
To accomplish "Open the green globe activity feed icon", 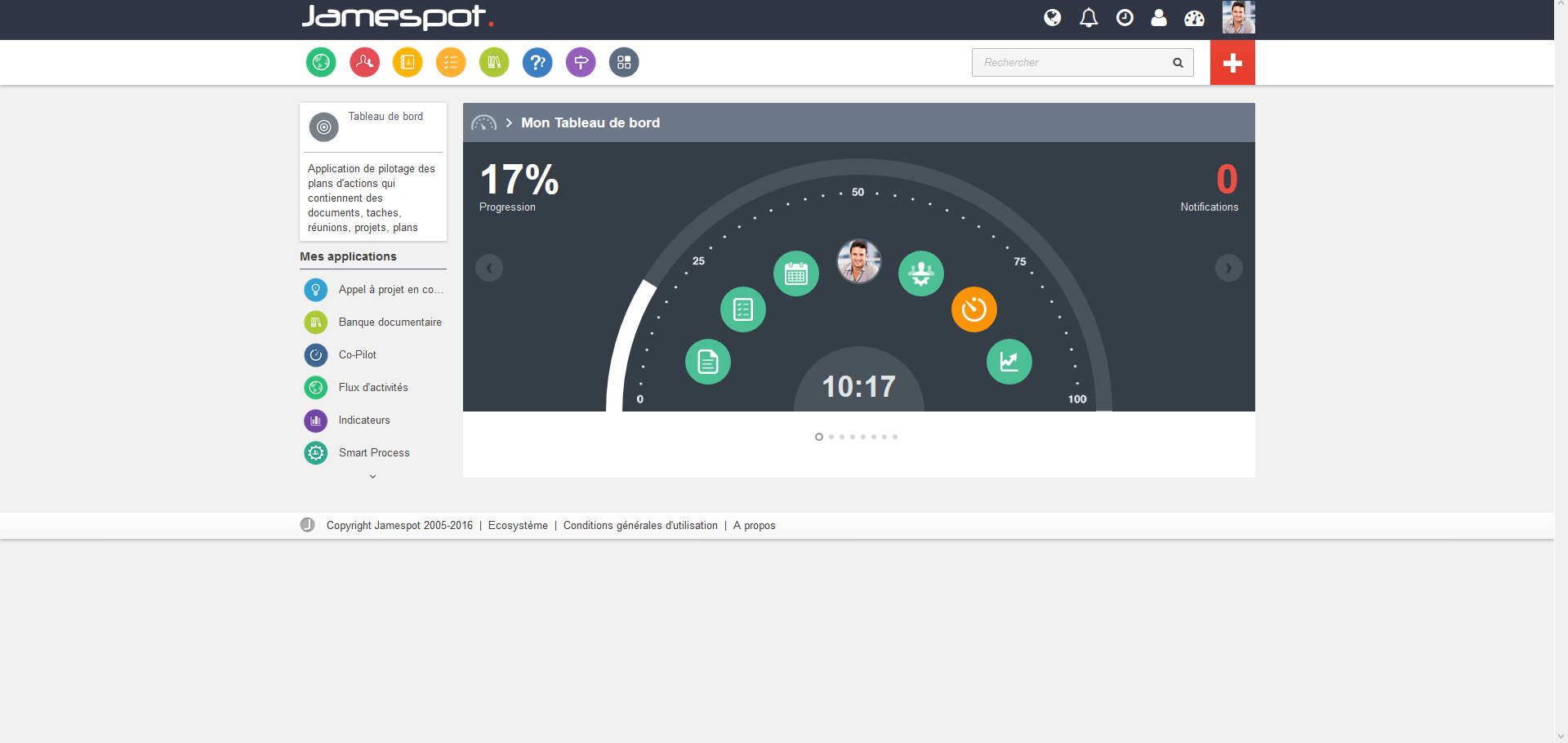I will tap(321, 62).
